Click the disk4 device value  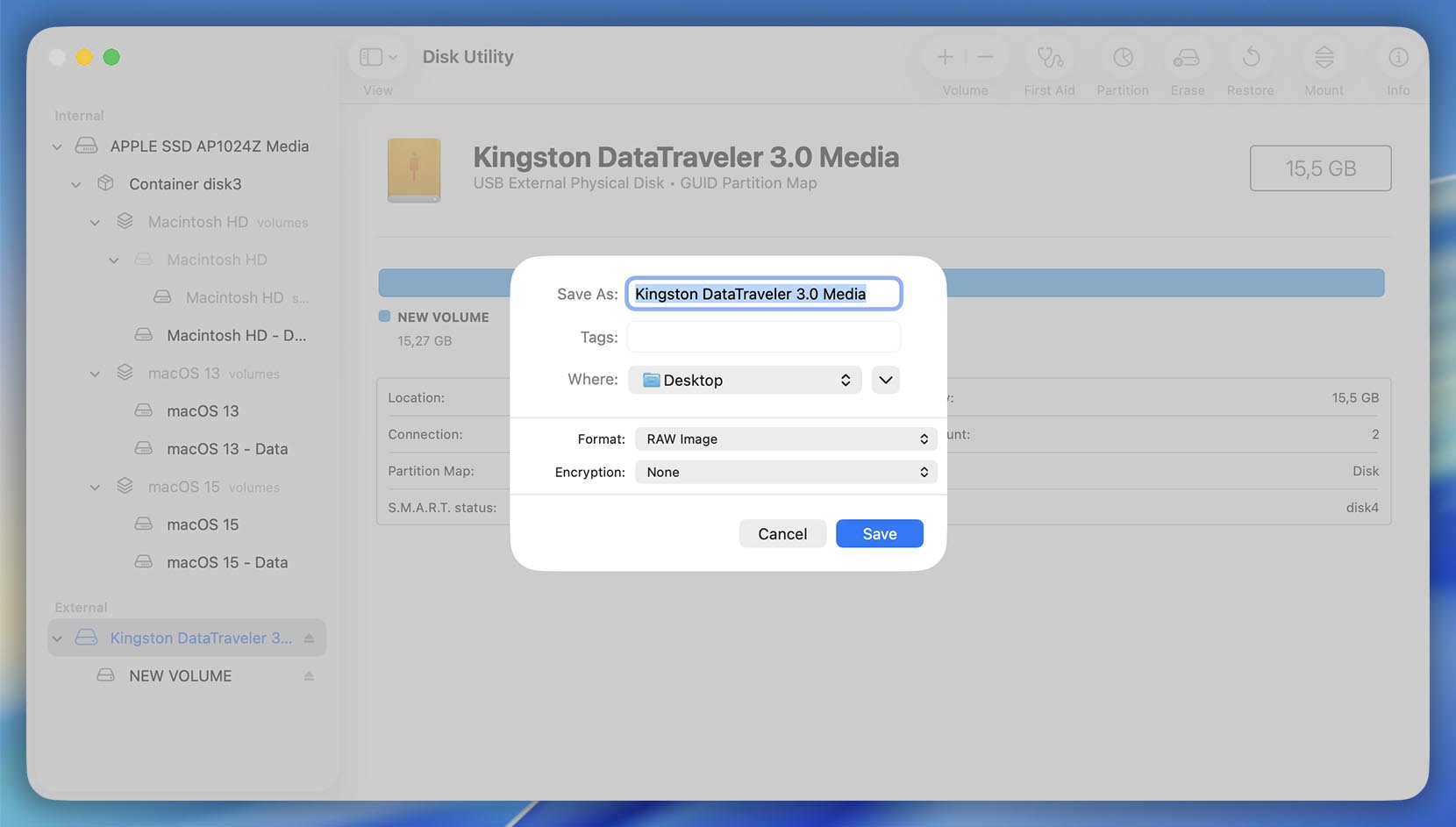[1362, 508]
